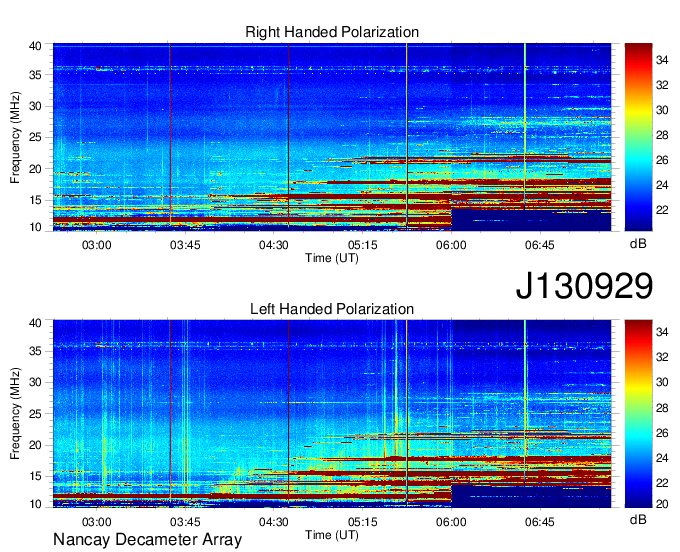Click the 06:45 time tick of Right Handed plot
This screenshot has height=552, width=680.
pyautogui.click(x=539, y=245)
